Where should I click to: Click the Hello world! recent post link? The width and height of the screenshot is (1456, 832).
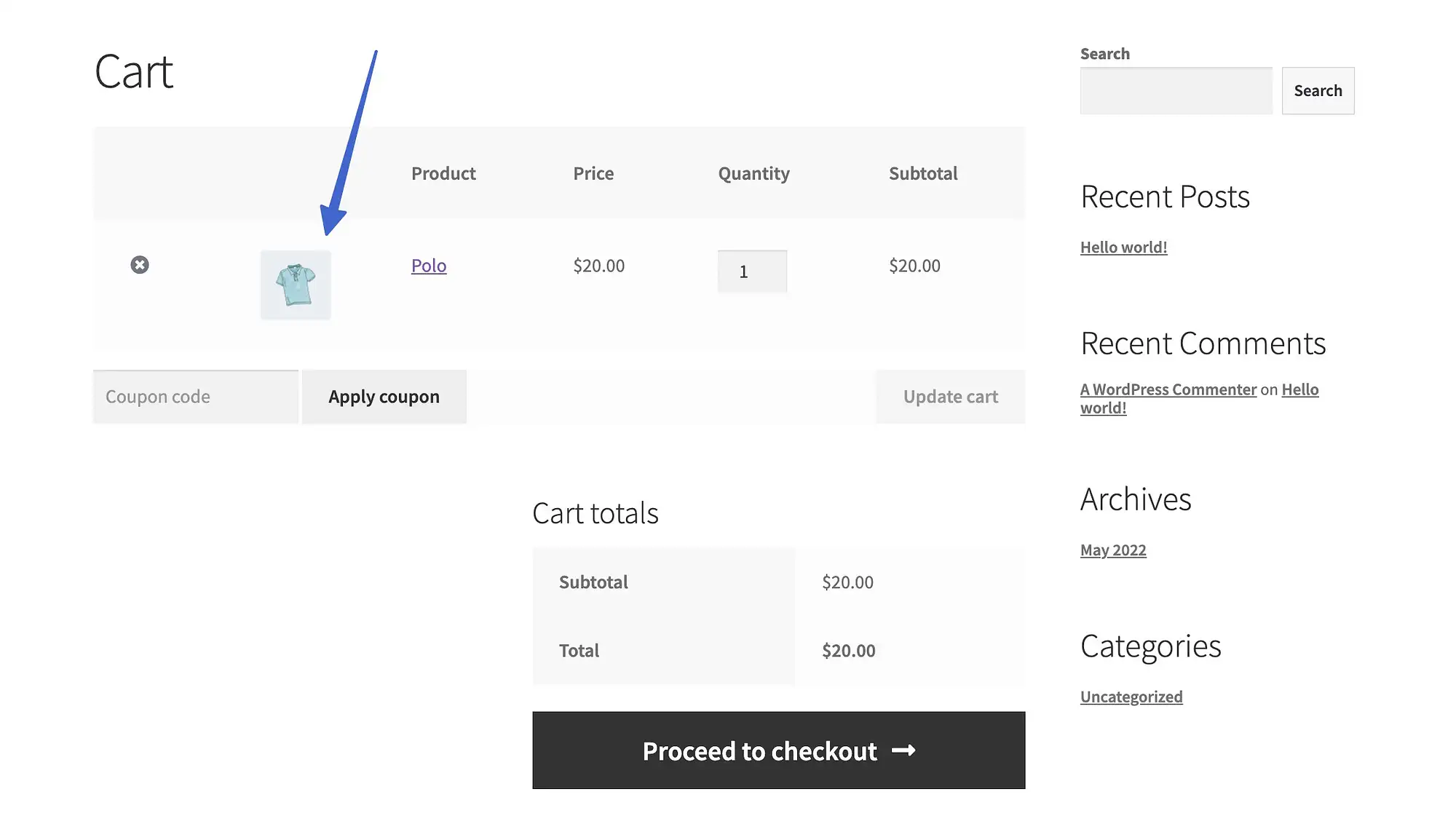click(1123, 246)
